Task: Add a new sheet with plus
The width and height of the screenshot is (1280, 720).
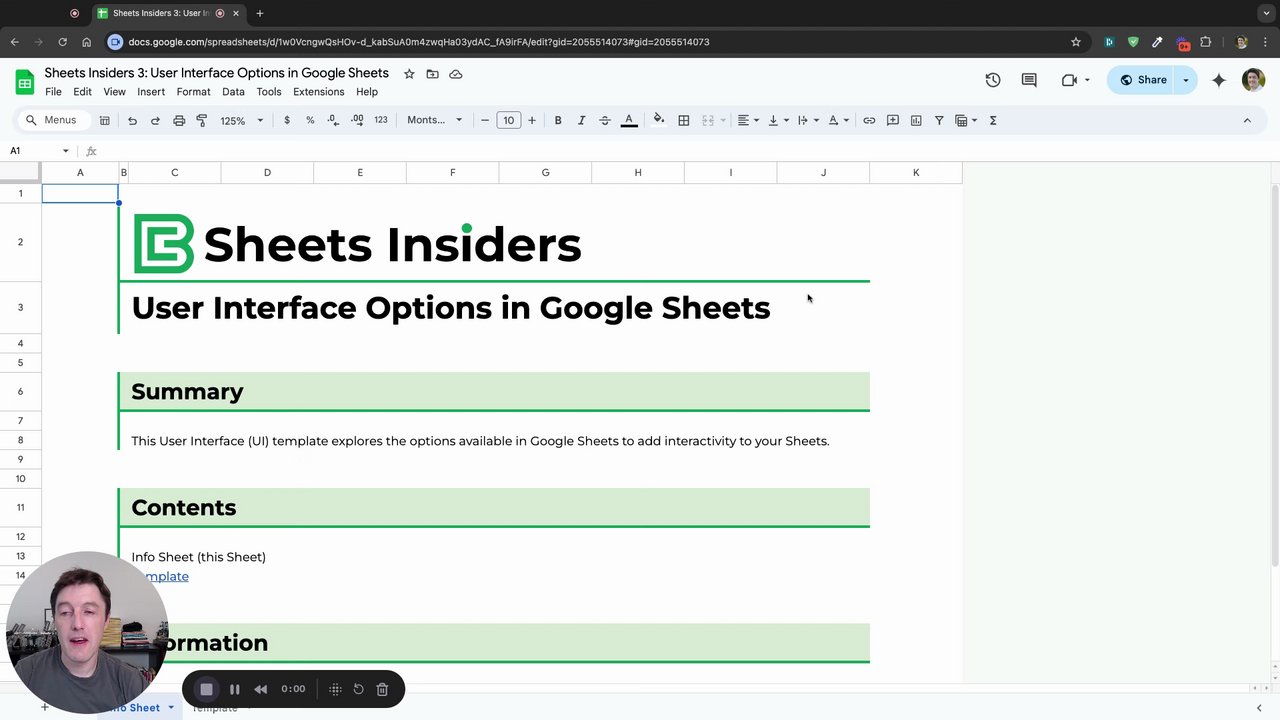Action: point(44,707)
